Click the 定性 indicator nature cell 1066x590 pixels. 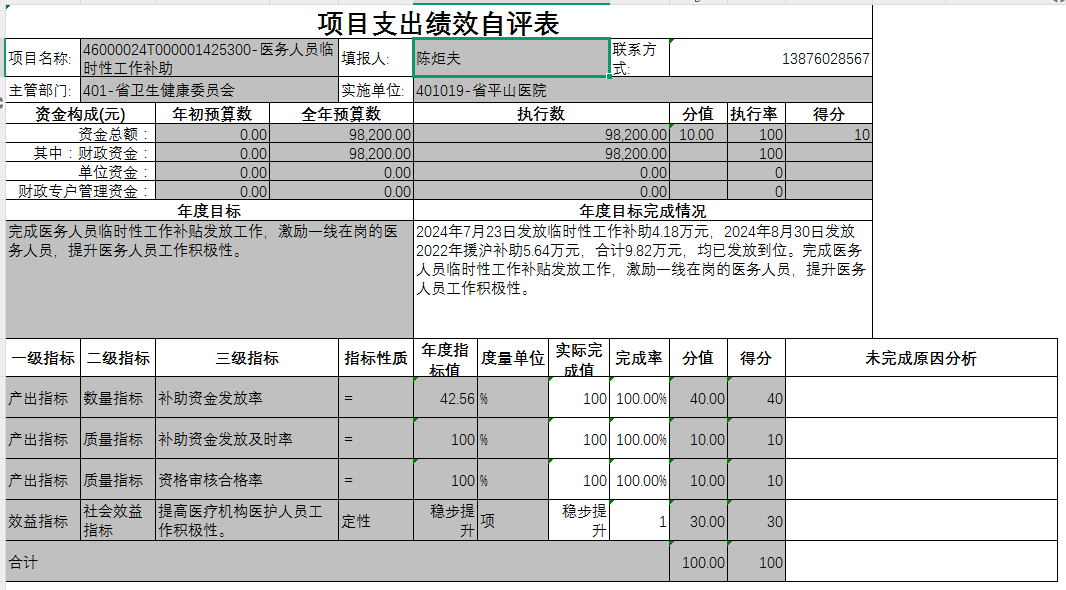[376, 520]
